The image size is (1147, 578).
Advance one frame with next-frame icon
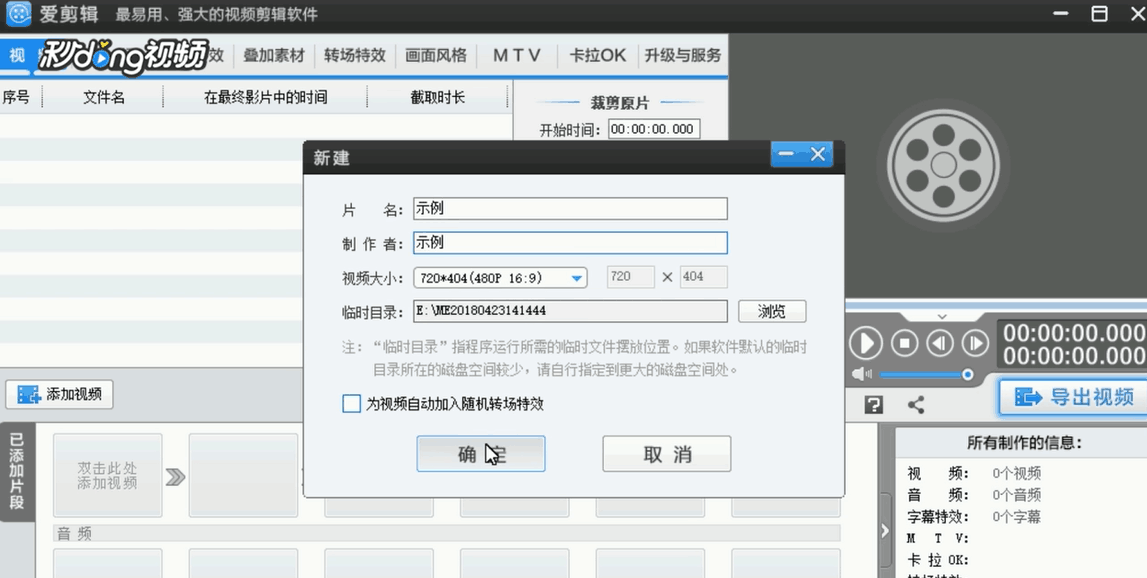click(976, 342)
